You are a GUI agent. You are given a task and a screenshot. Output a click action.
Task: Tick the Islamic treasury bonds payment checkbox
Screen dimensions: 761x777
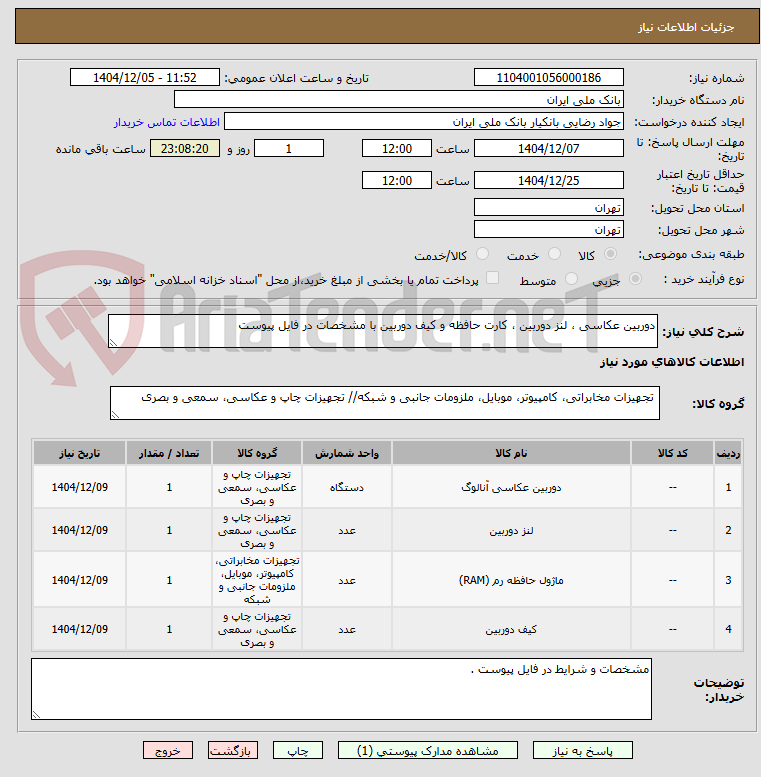click(492, 278)
